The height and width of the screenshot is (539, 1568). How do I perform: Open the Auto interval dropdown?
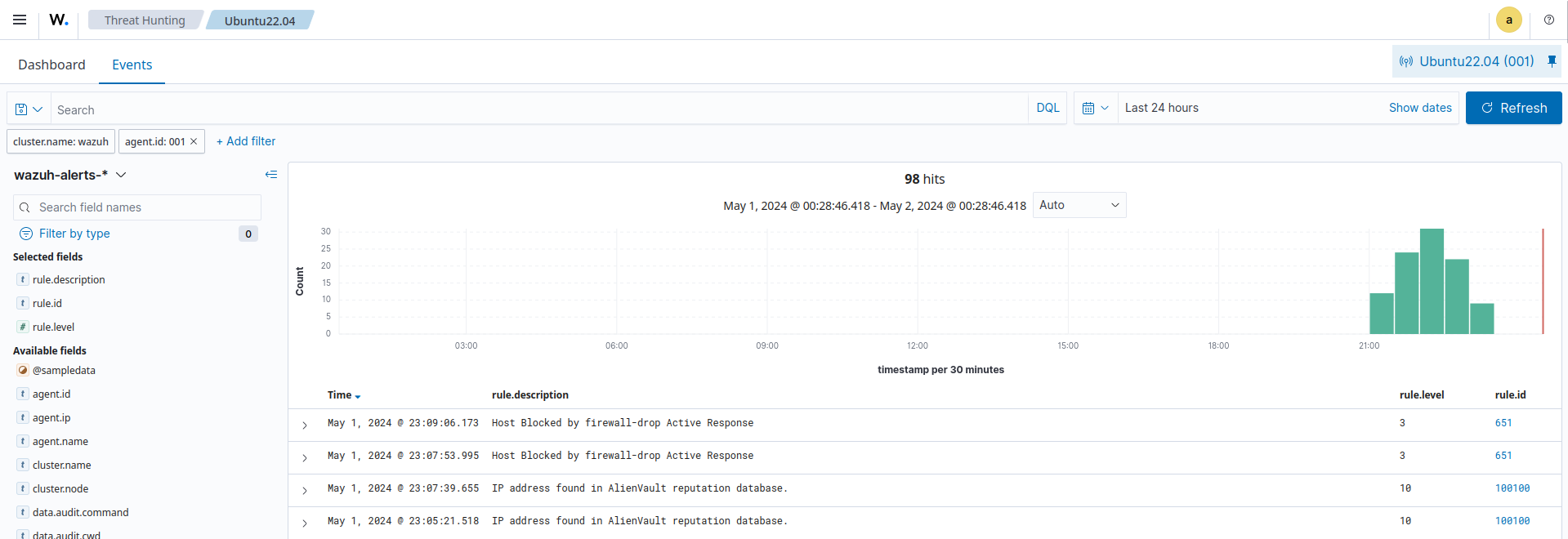point(1079,205)
